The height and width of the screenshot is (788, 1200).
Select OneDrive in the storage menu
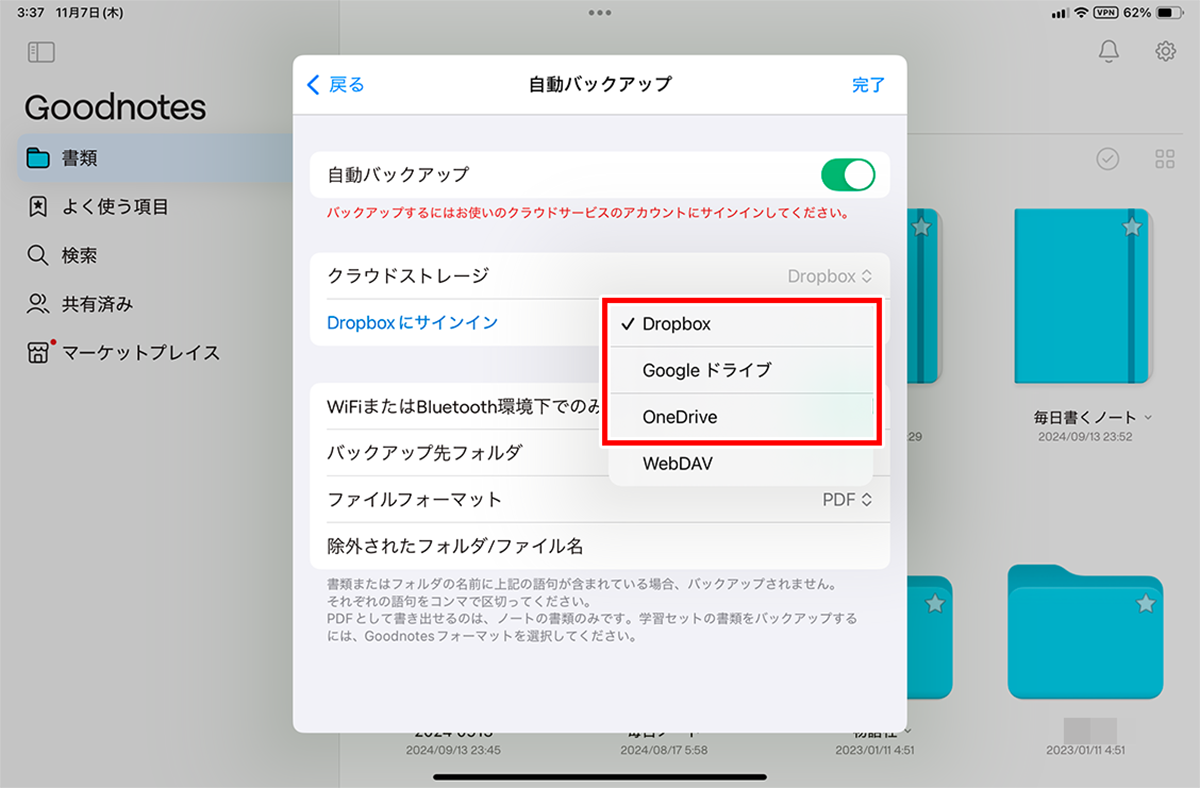[740, 417]
